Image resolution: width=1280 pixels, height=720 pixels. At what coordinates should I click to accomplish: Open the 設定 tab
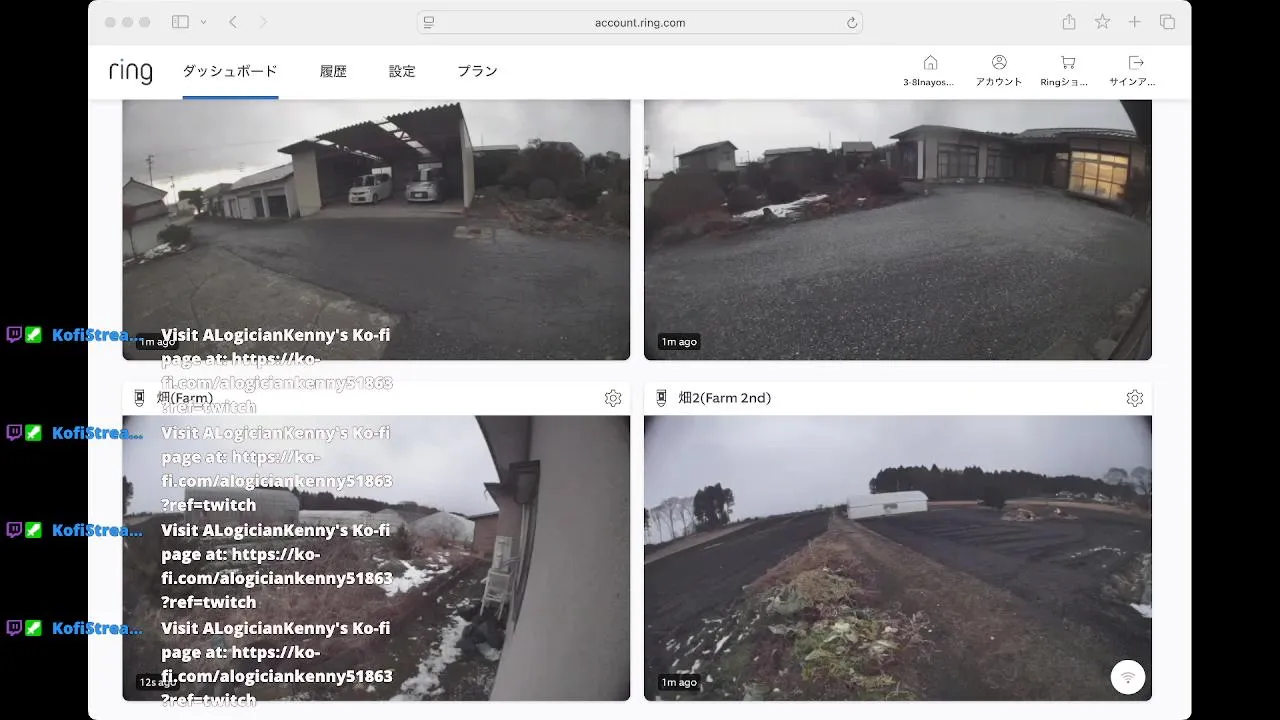click(x=402, y=71)
